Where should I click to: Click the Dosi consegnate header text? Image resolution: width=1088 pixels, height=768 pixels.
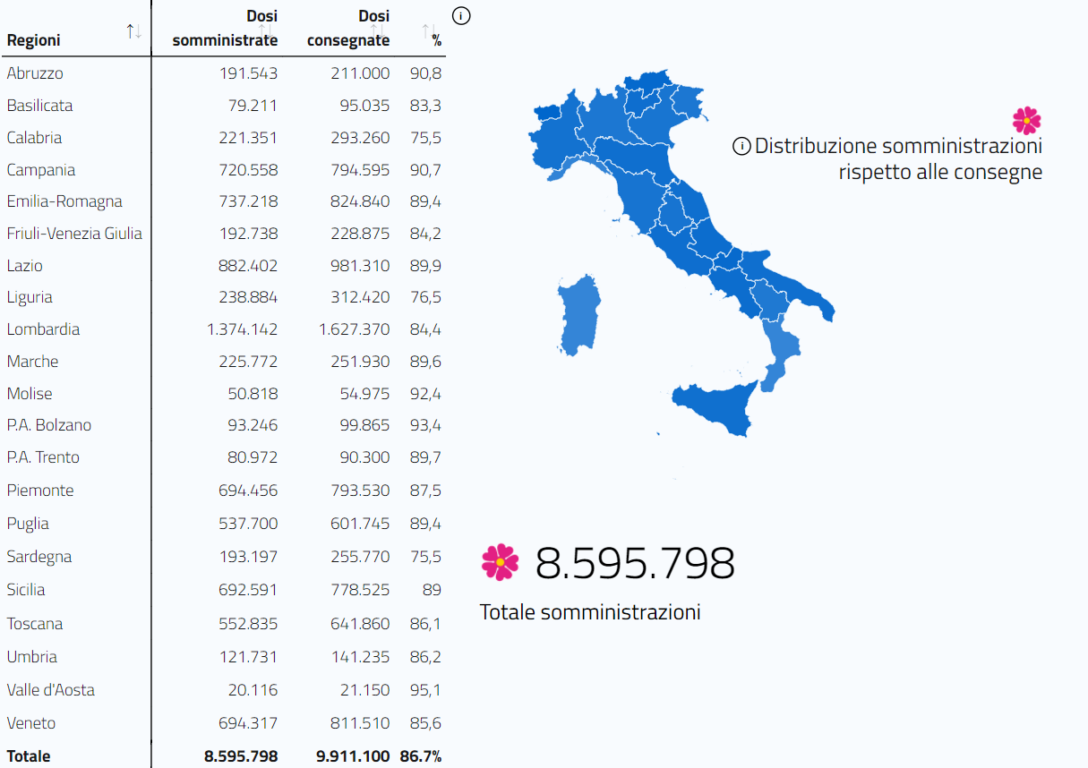pyautogui.click(x=348, y=28)
